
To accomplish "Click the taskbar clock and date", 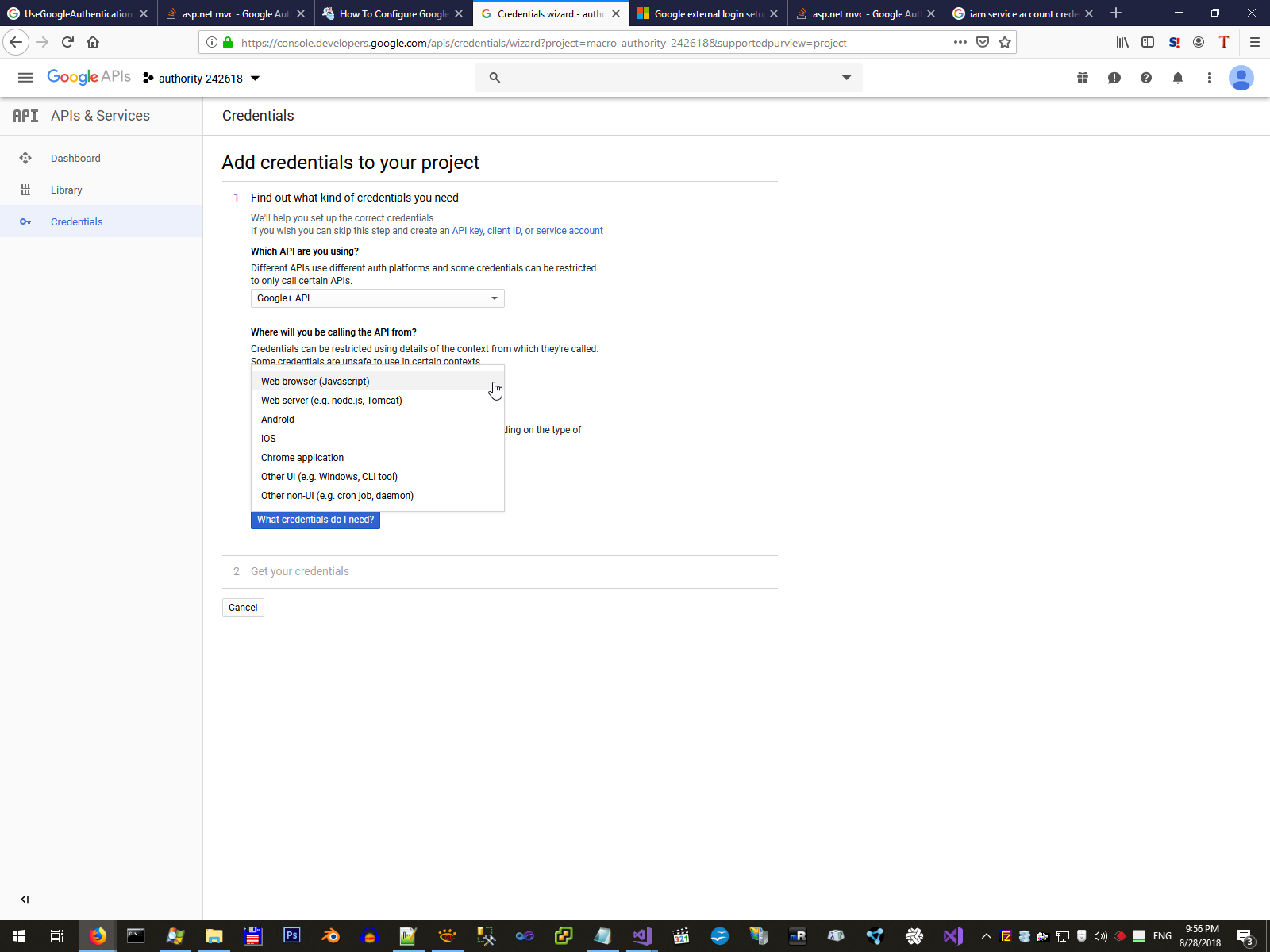I will tap(1200, 936).
